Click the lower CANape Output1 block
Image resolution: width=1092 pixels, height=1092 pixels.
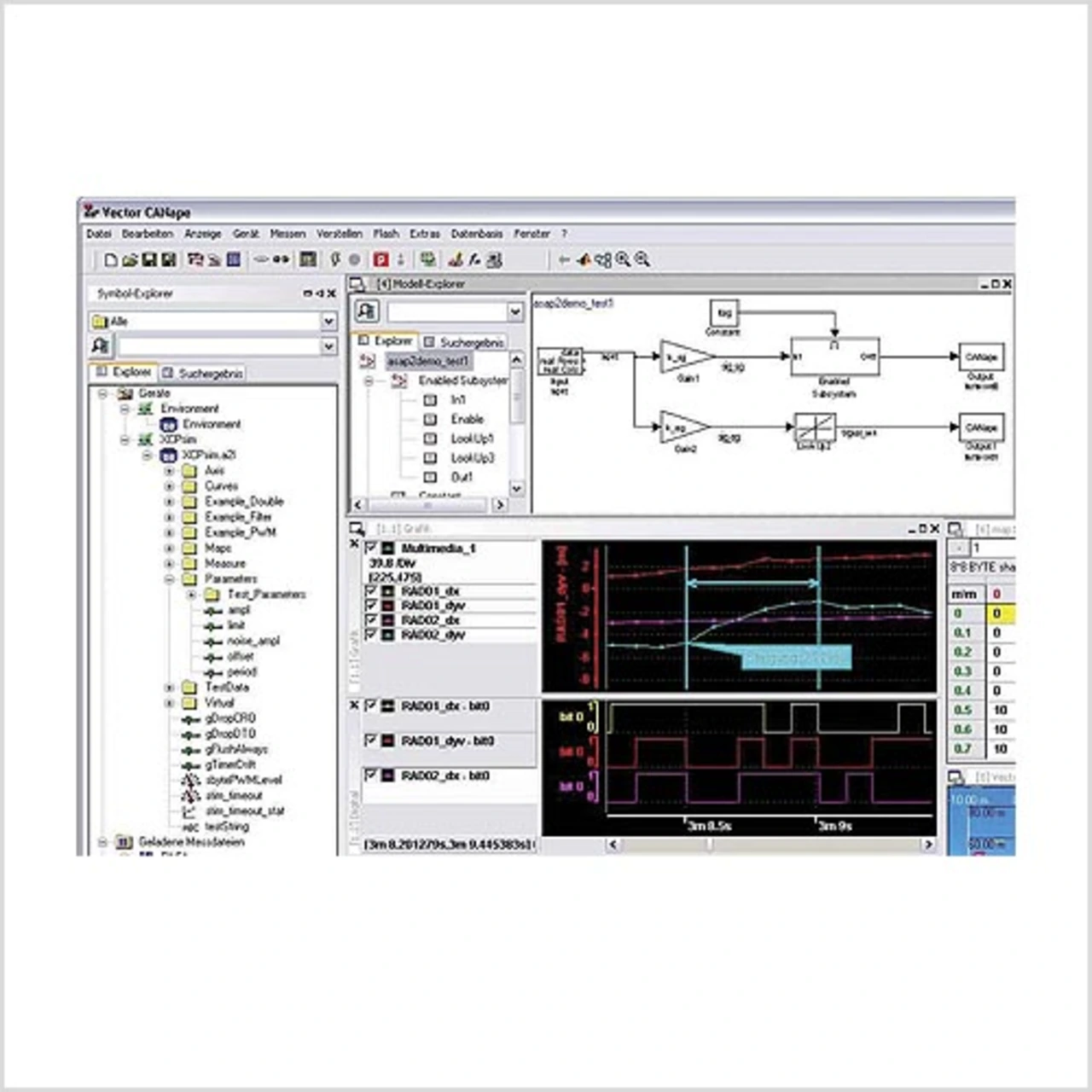981,427
